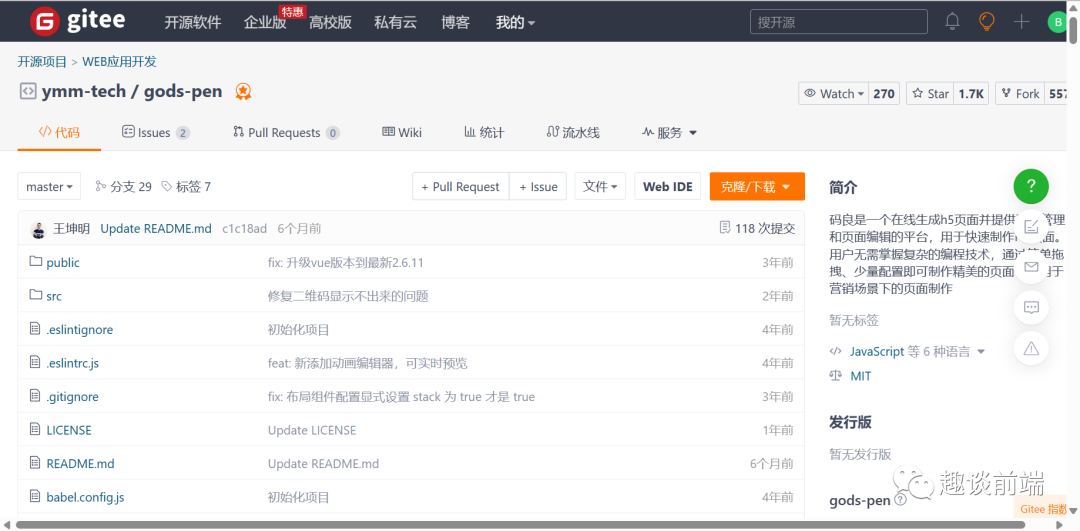Open the .eslintrc.js file
Viewport: 1080px width, 531px height.
[73, 363]
